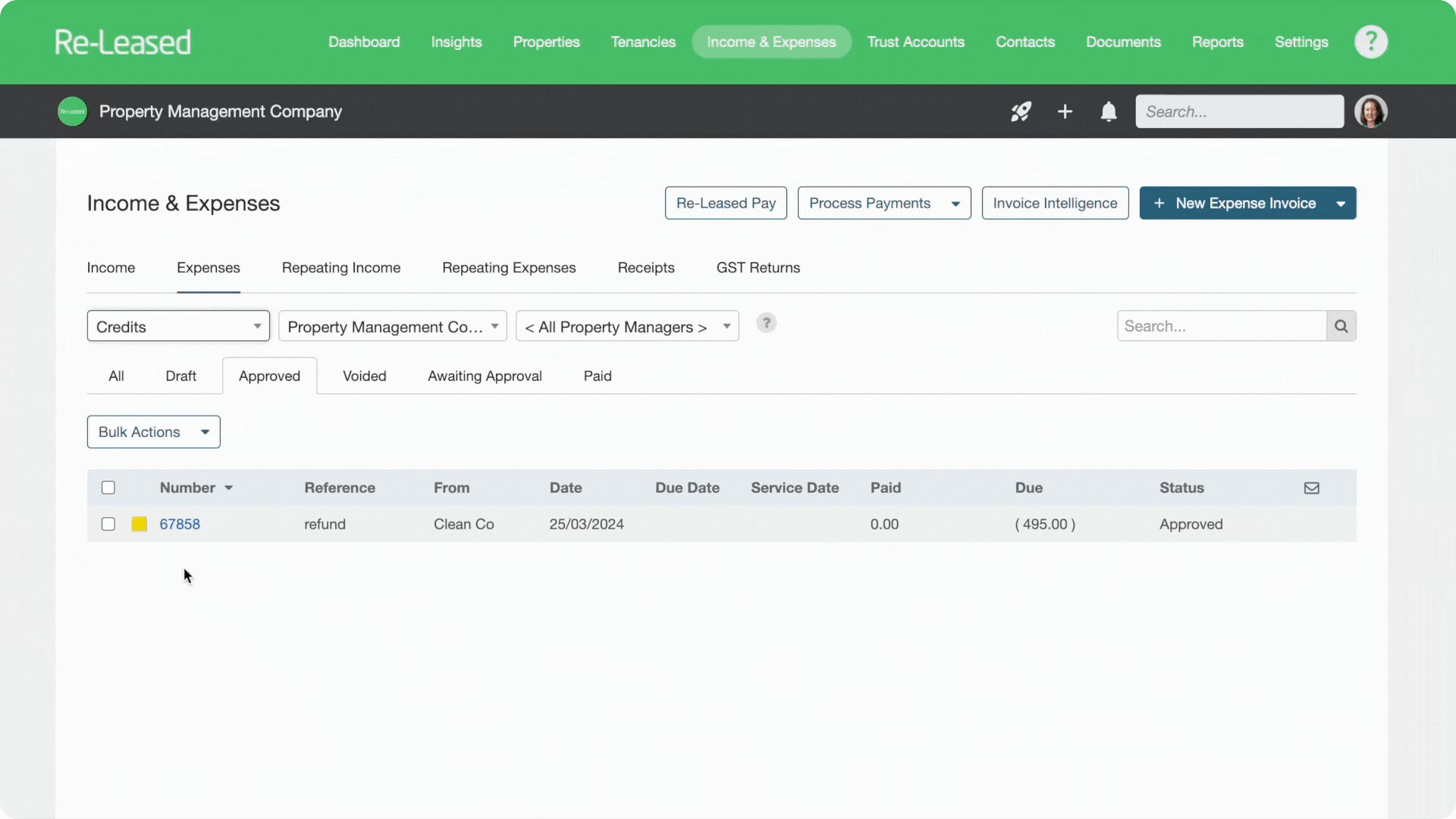
Task: Click the search magnifier icon button
Action: pyautogui.click(x=1341, y=326)
